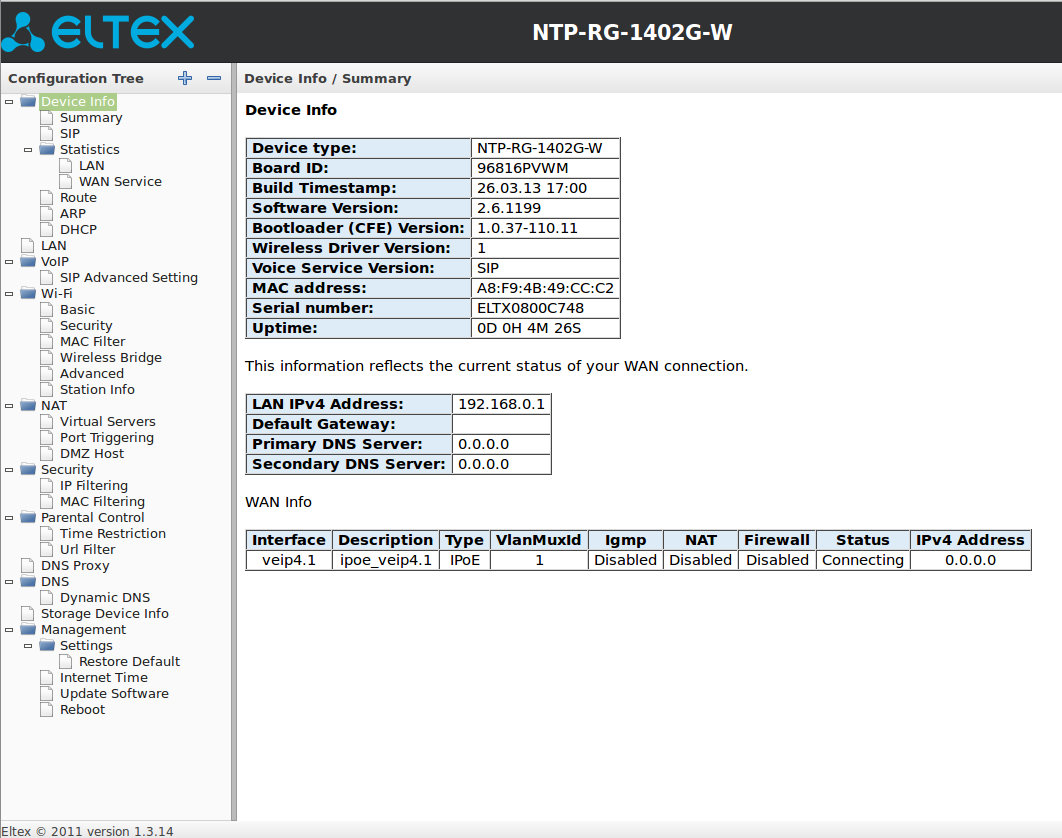Click the Security folder icon

point(28,469)
